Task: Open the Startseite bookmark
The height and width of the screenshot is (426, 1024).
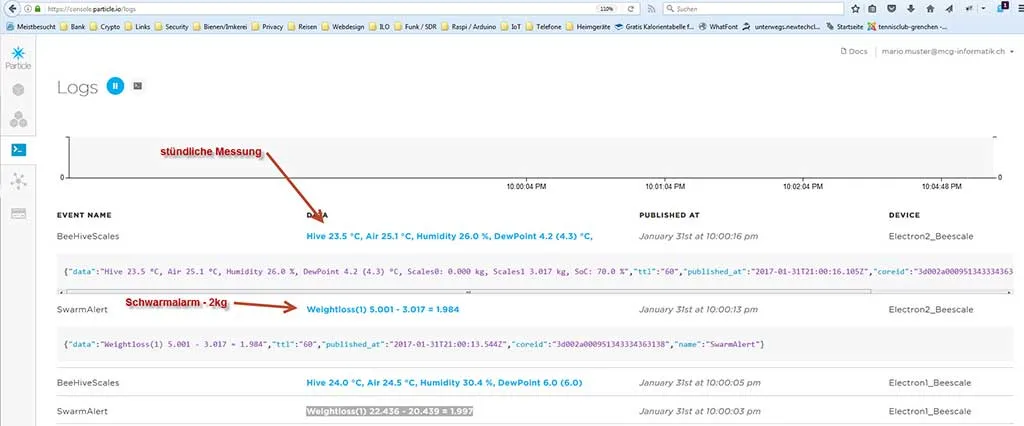Action: [x=844, y=27]
